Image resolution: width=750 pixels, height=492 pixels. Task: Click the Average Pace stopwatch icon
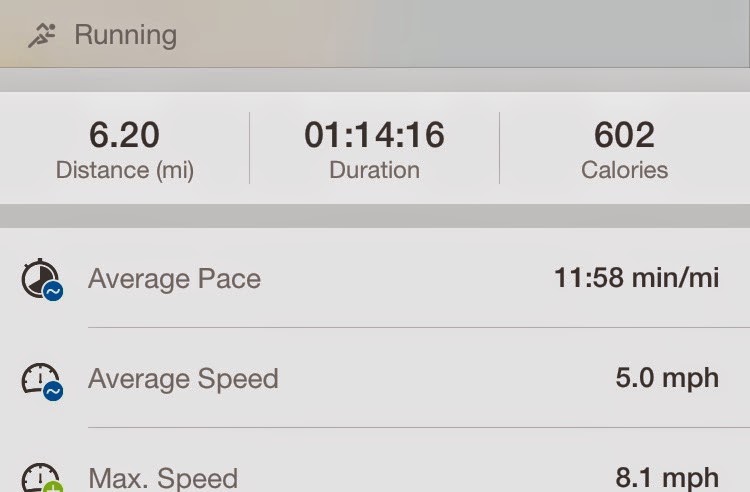(x=40, y=278)
